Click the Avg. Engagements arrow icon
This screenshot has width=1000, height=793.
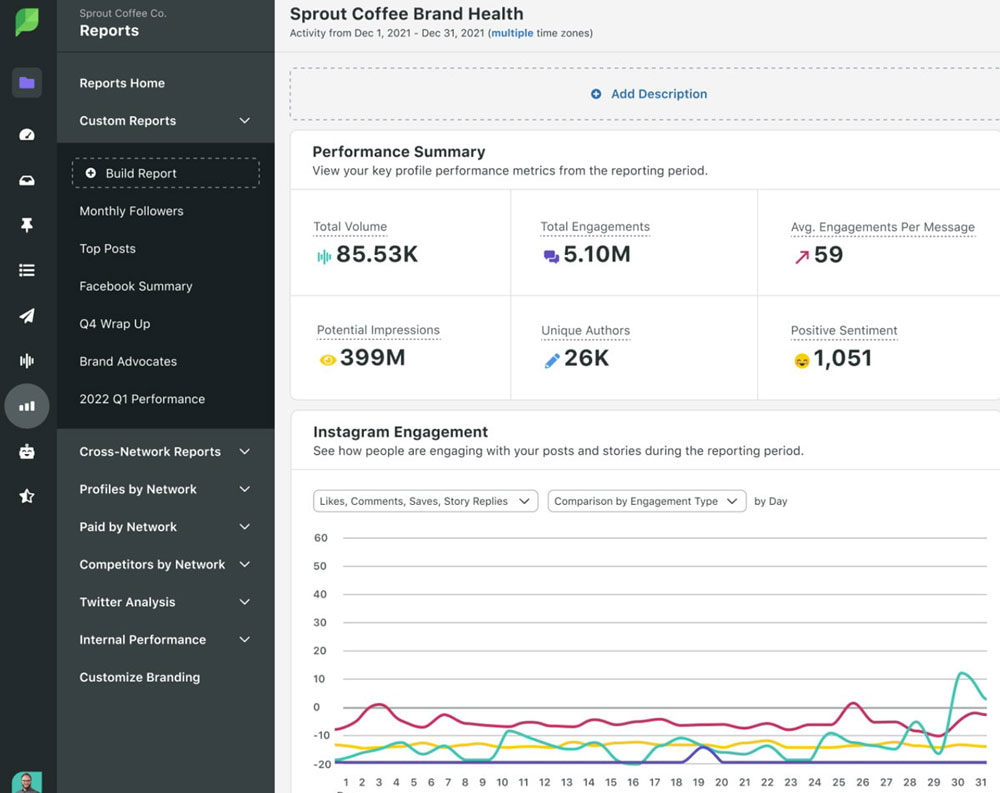point(802,256)
